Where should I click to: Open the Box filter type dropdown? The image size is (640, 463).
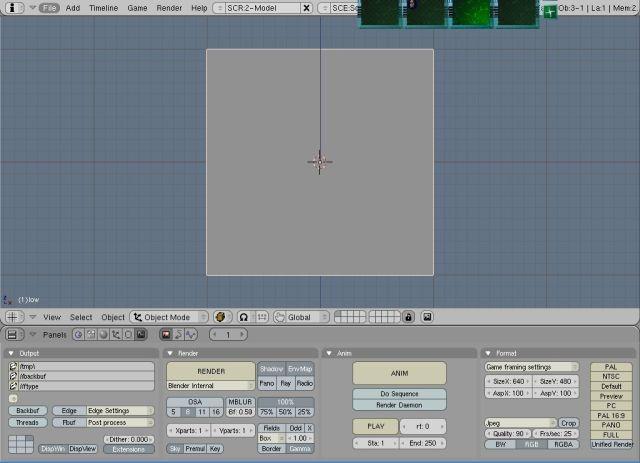(271, 438)
